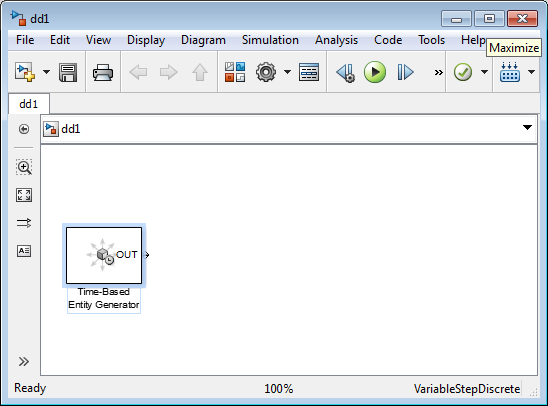
Task: Click the Fit to View palette icon
Action: (24, 195)
